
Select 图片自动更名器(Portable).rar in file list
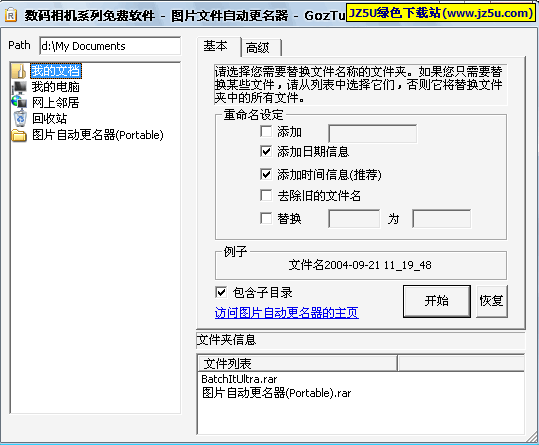pyautogui.click(x=277, y=393)
